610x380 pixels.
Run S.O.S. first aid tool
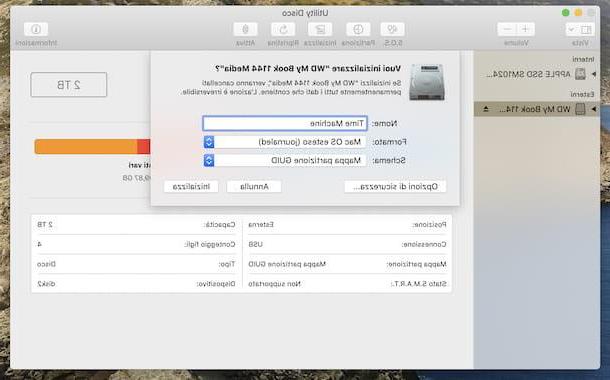(x=393, y=30)
